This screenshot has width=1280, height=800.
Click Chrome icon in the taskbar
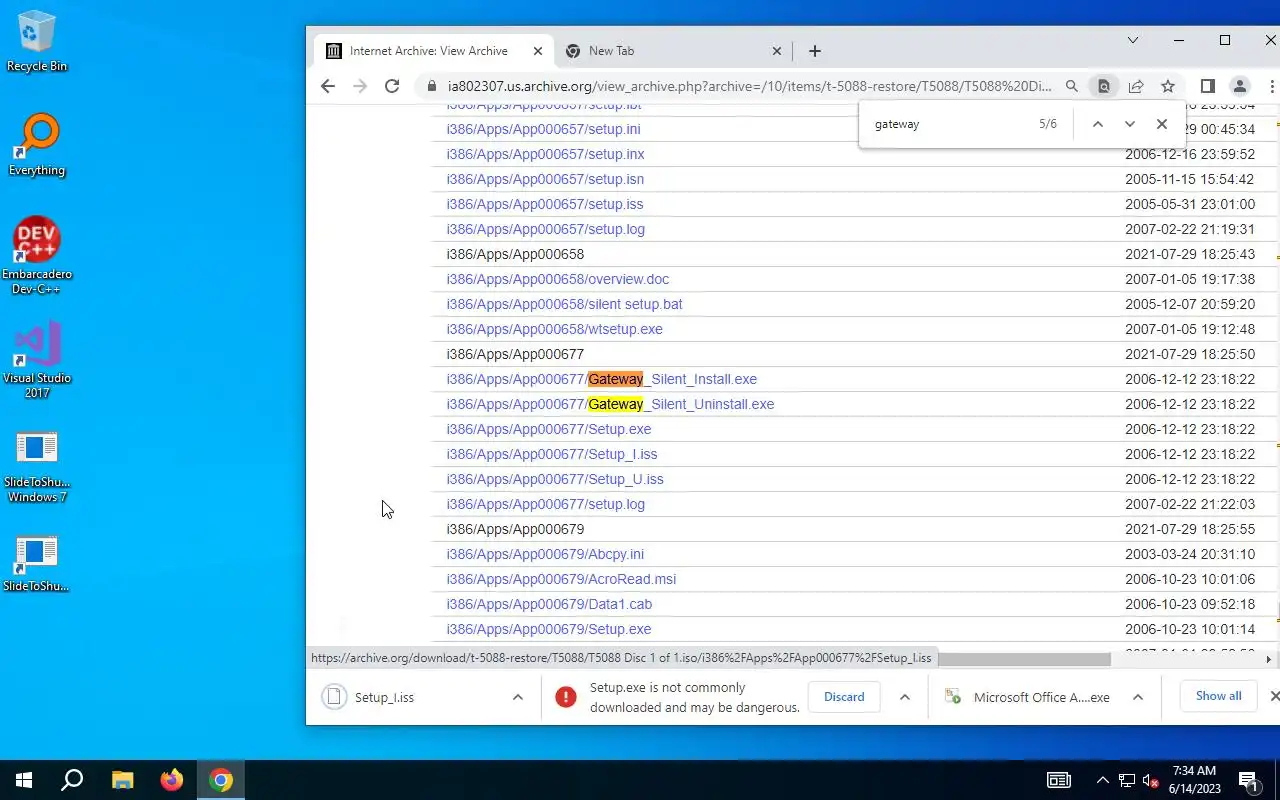(221, 780)
